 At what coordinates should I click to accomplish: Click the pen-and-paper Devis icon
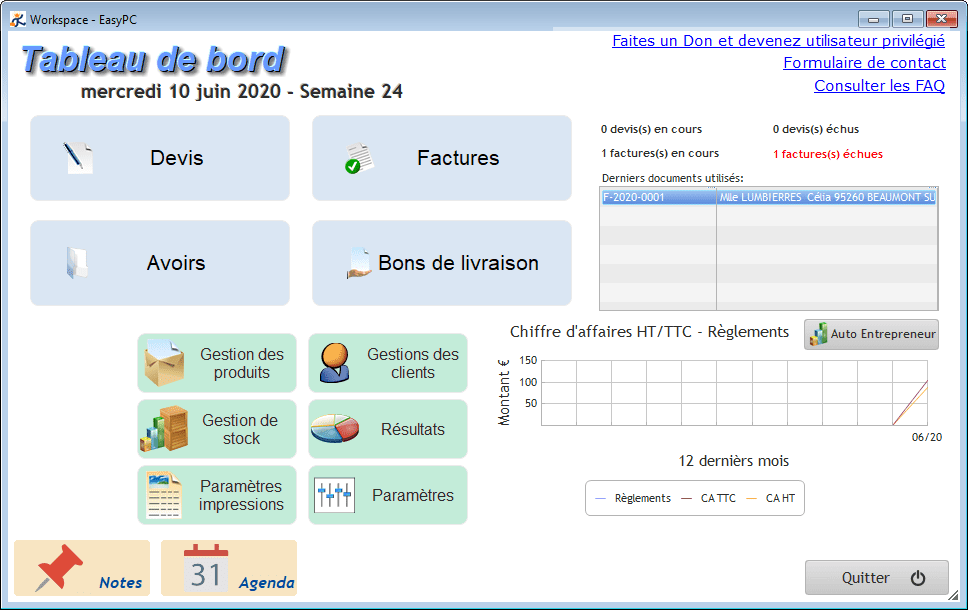pyautogui.click(x=78, y=158)
